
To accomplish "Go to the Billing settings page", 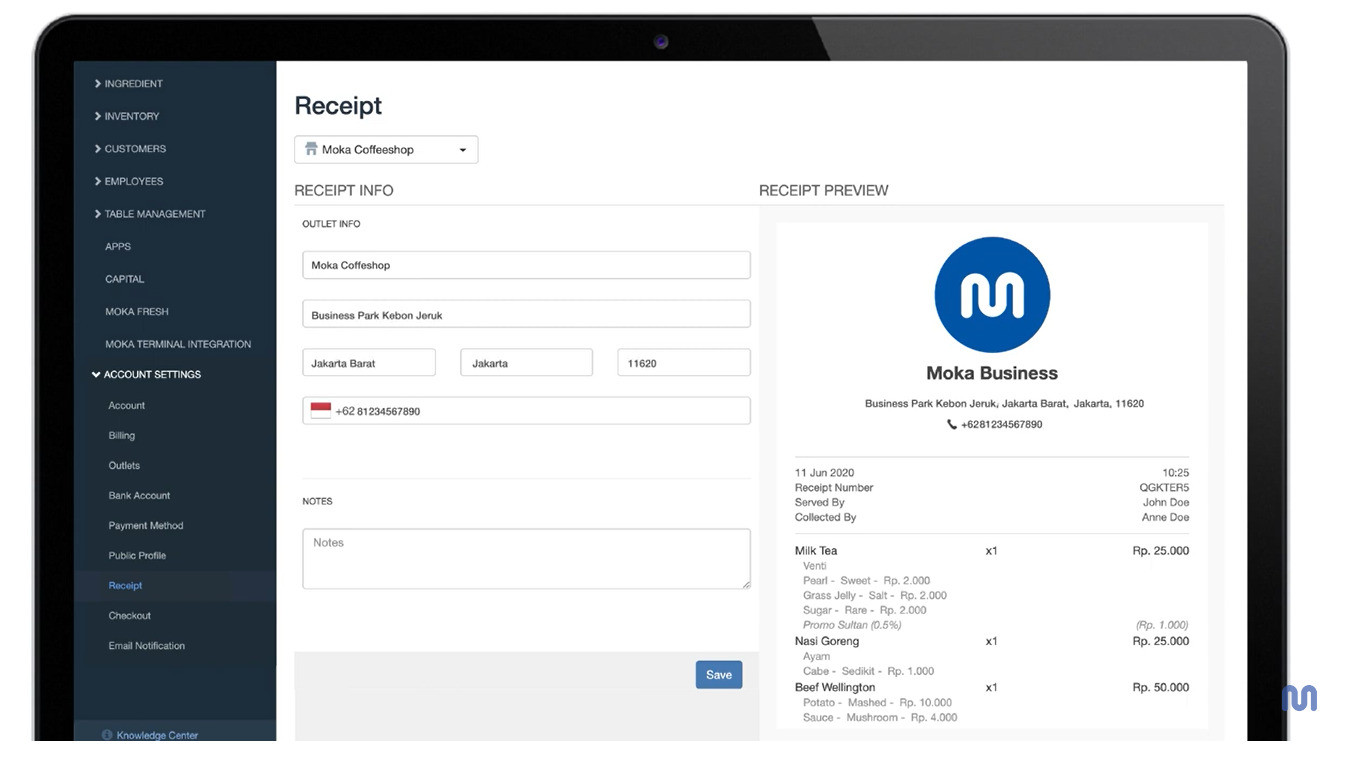I will (122, 436).
